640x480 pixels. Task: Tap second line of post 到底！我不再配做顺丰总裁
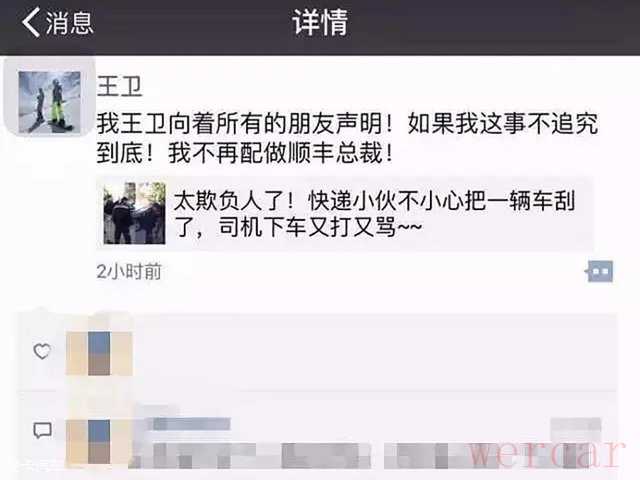click(244, 153)
